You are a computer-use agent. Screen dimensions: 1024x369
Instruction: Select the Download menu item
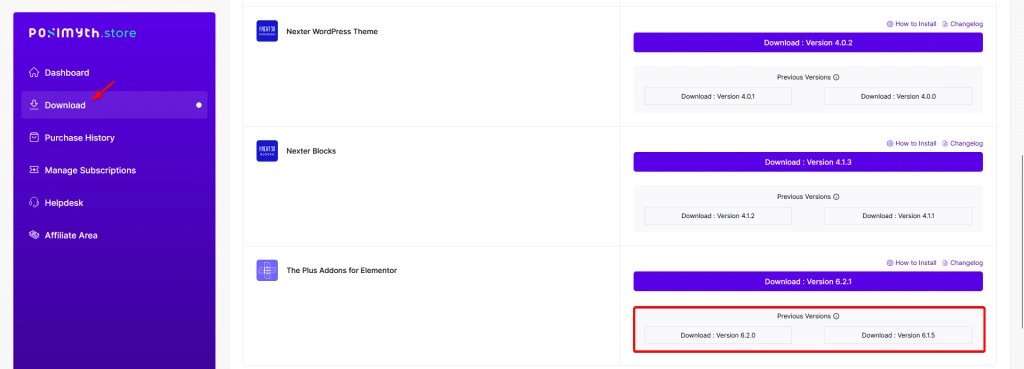[114, 104]
